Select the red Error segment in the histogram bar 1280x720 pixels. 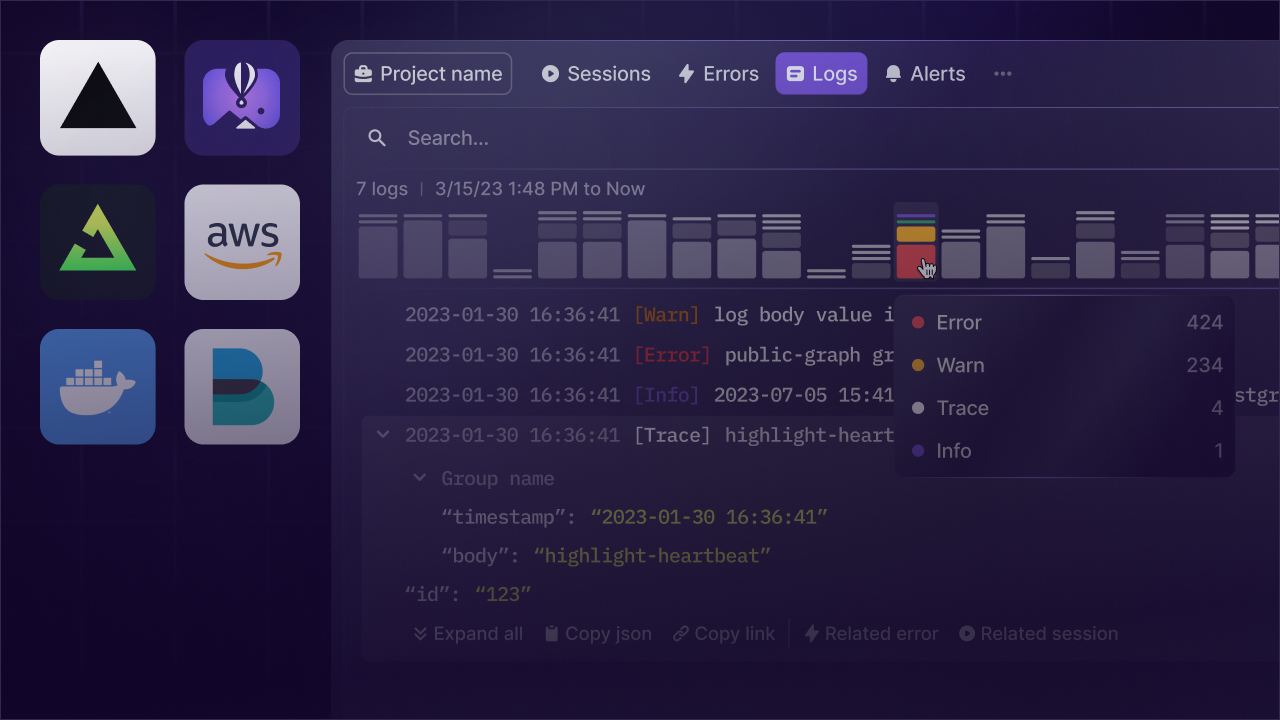pyautogui.click(x=917, y=262)
